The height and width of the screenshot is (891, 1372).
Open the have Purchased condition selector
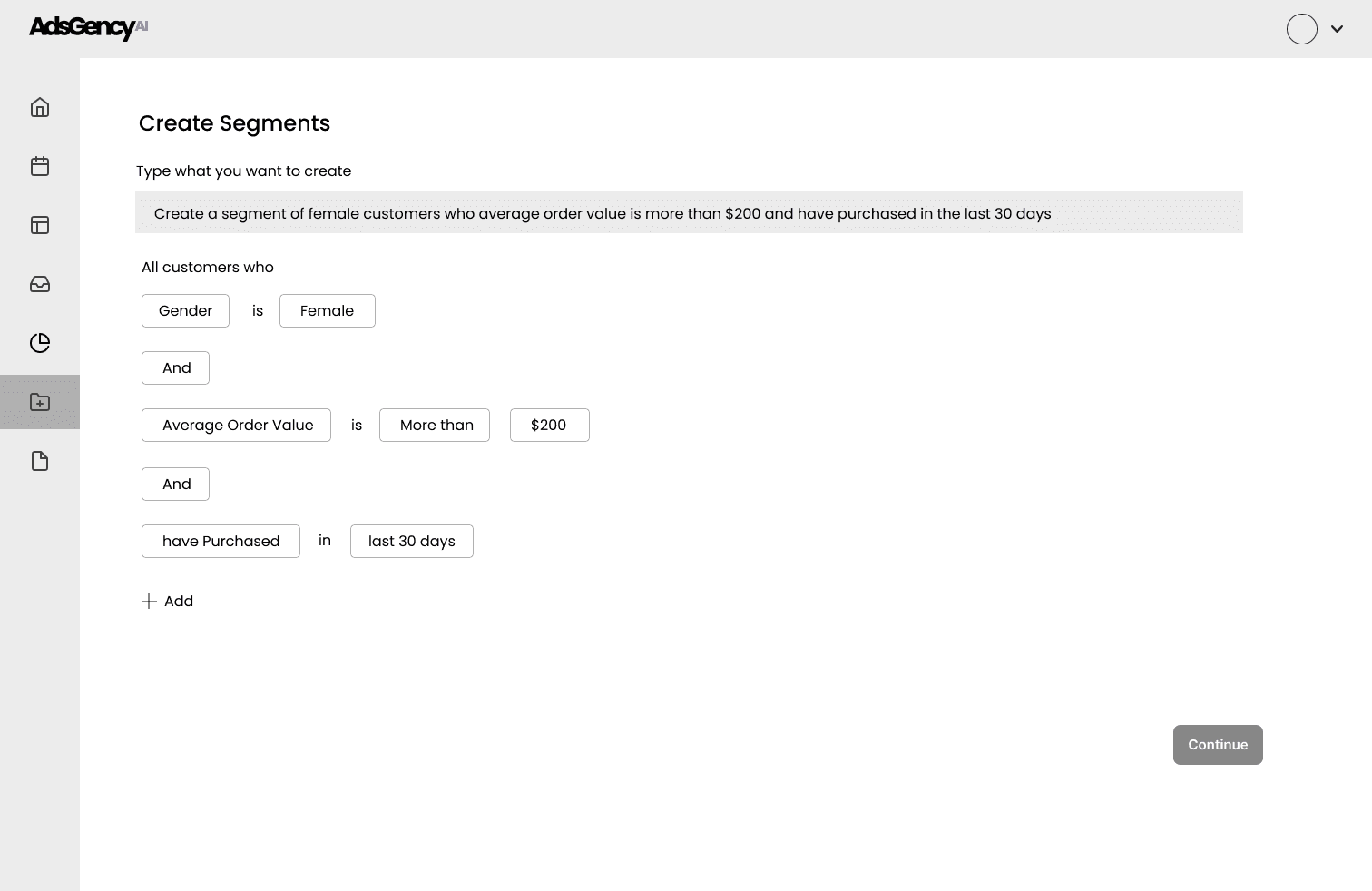pos(220,541)
